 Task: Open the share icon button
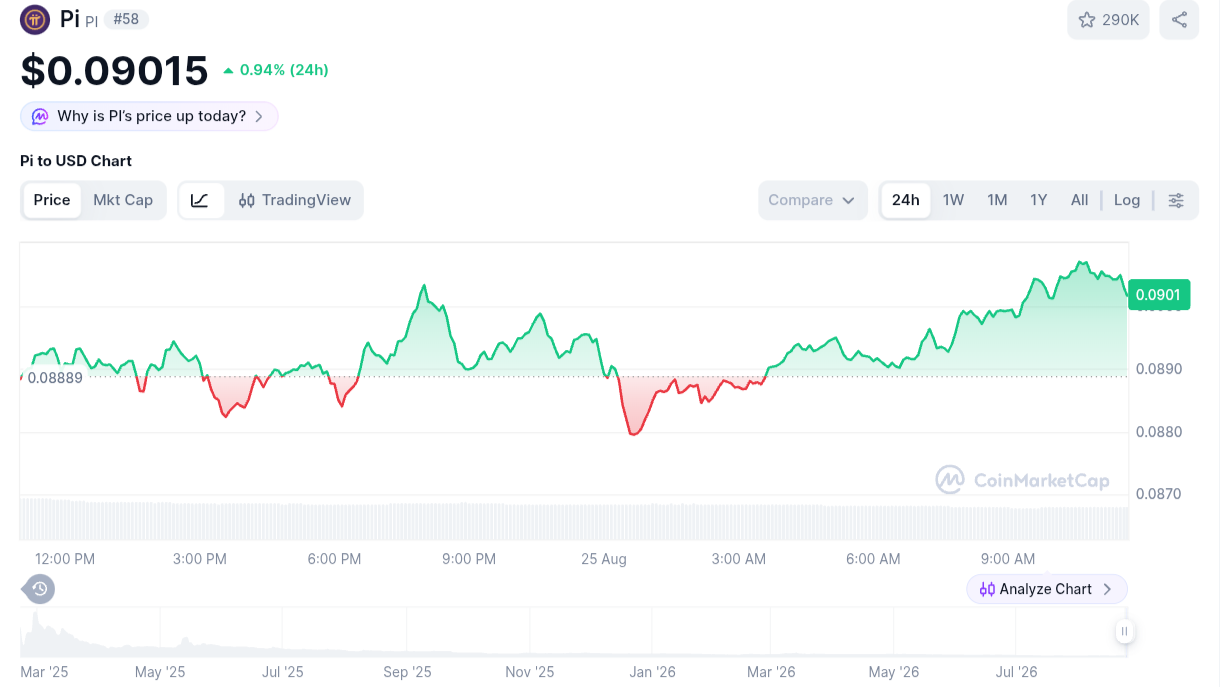point(1179,20)
